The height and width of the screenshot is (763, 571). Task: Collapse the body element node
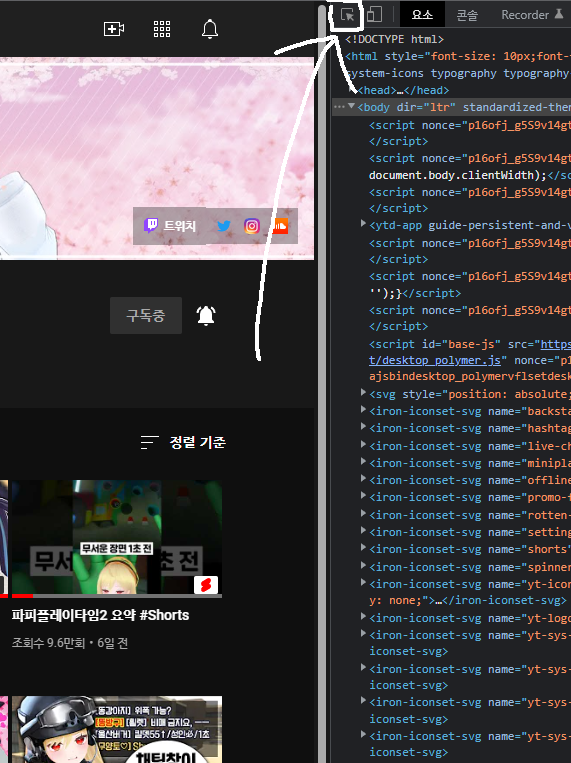click(351, 107)
